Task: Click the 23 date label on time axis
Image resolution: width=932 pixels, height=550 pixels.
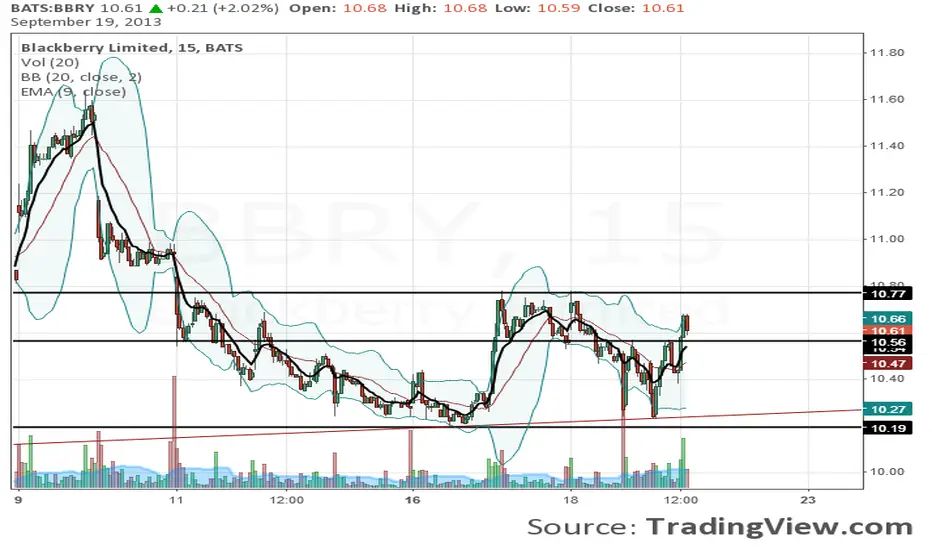Action: tap(808, 500)
